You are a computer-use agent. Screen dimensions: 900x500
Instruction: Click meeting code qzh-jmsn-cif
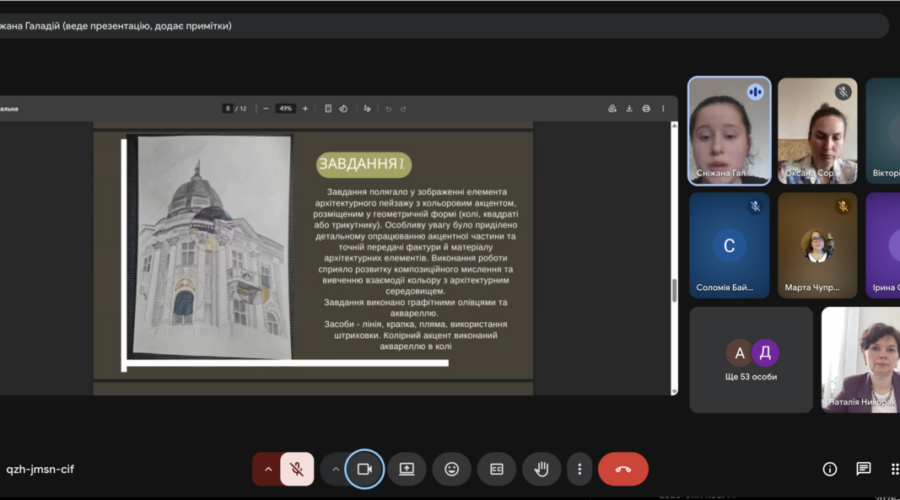40,469
